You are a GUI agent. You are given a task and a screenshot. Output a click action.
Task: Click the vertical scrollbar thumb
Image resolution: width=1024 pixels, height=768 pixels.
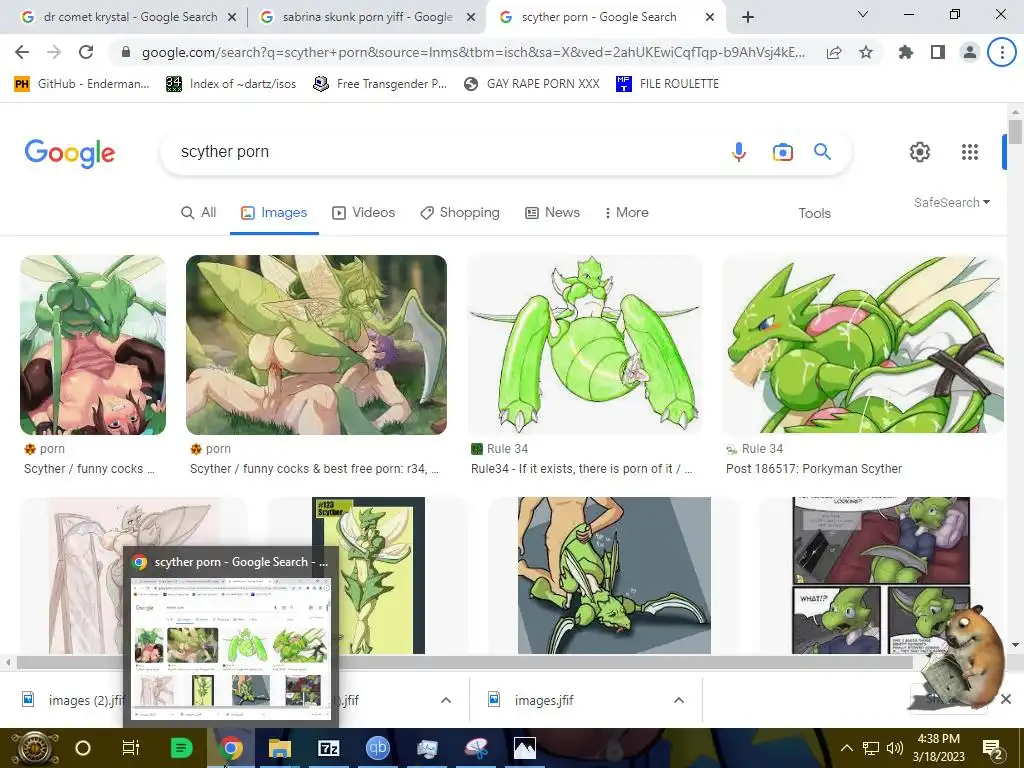pos(1015,132)
